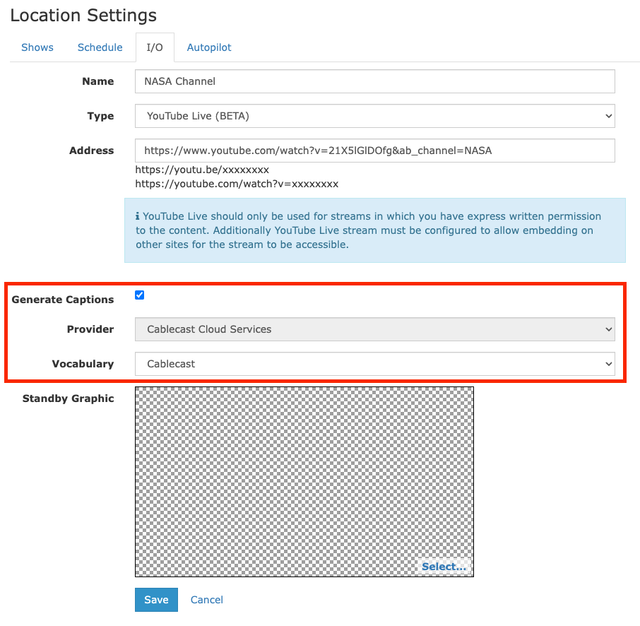Click Select... on the standby graphic
Screen dimensions: 640x626
[x=444, y=566]
